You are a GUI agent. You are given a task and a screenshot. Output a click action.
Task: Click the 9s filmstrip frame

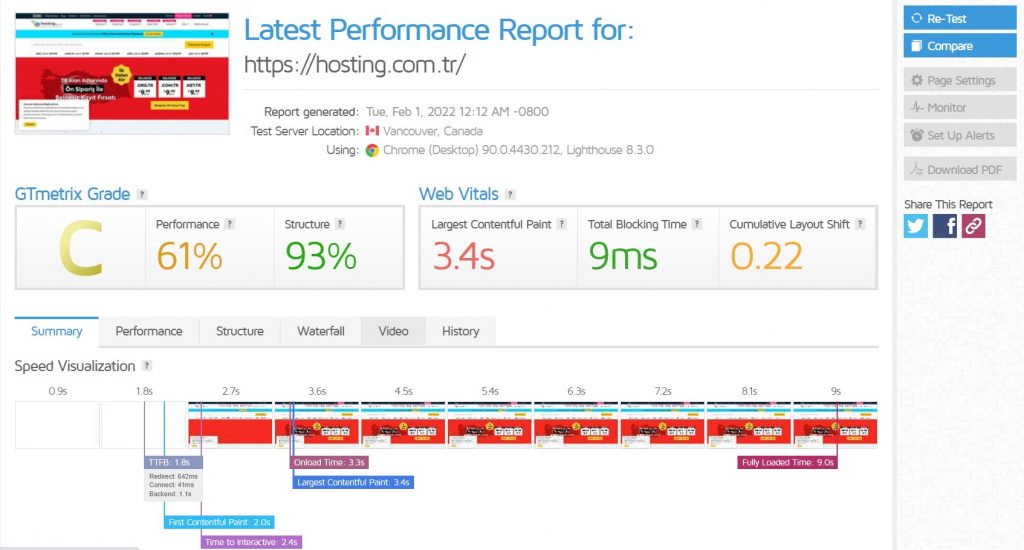[x=835, y=425]
